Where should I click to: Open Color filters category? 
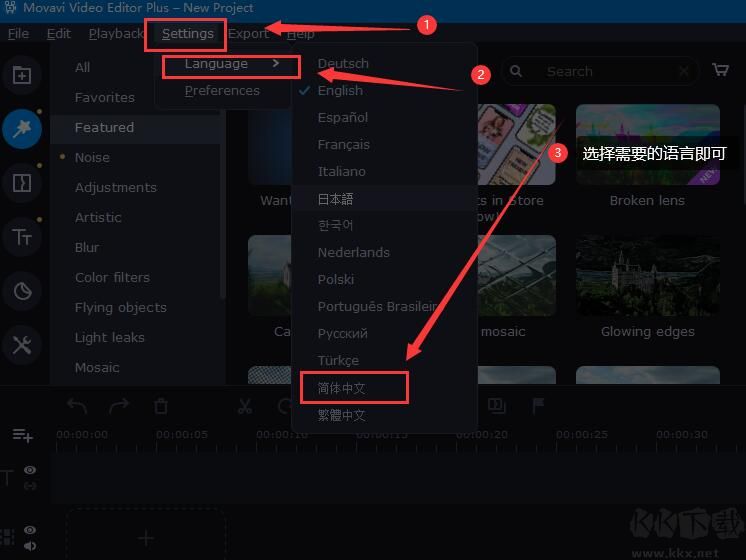112,277
